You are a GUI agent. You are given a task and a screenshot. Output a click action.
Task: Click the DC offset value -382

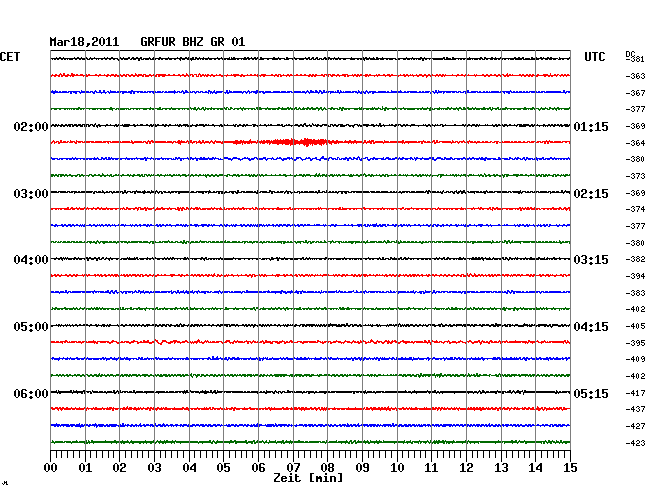click(x=635, y=259)
